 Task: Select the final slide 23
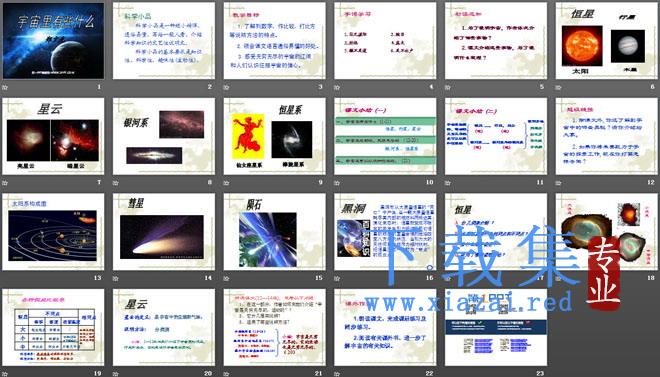pos(496,327)
